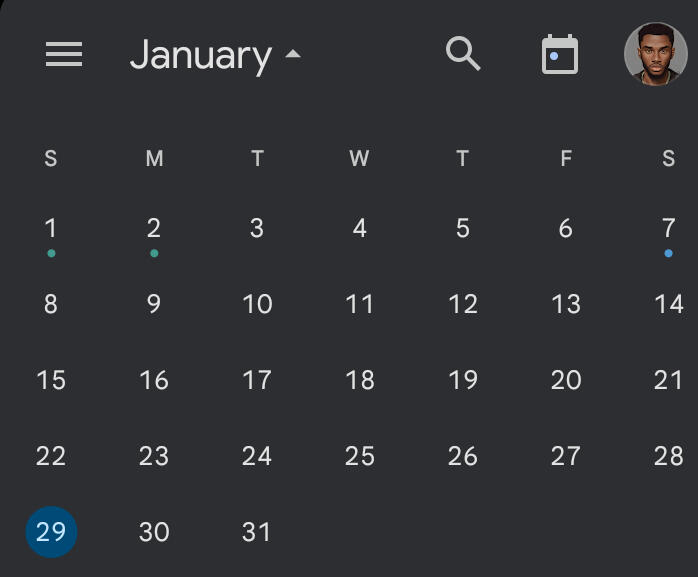Tap the search magnifier icon

463,54
